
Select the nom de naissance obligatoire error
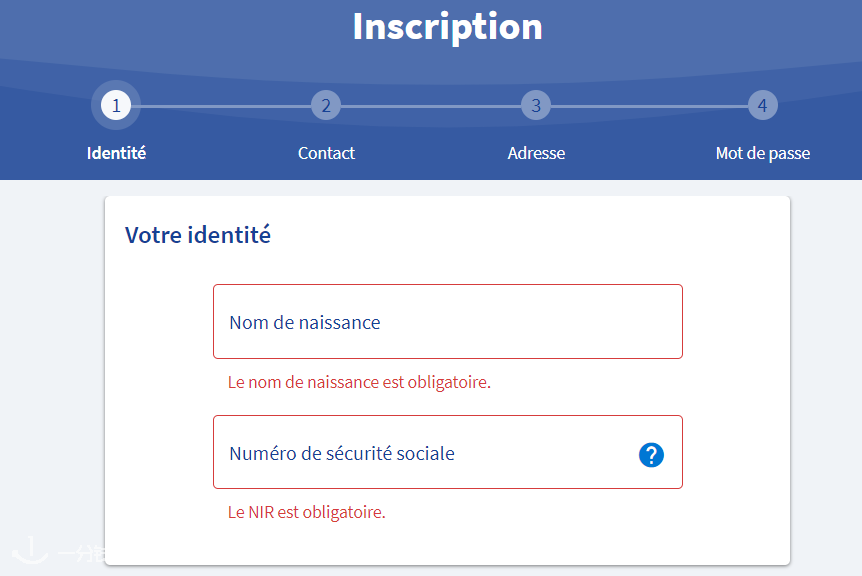(x=359, y=382)
